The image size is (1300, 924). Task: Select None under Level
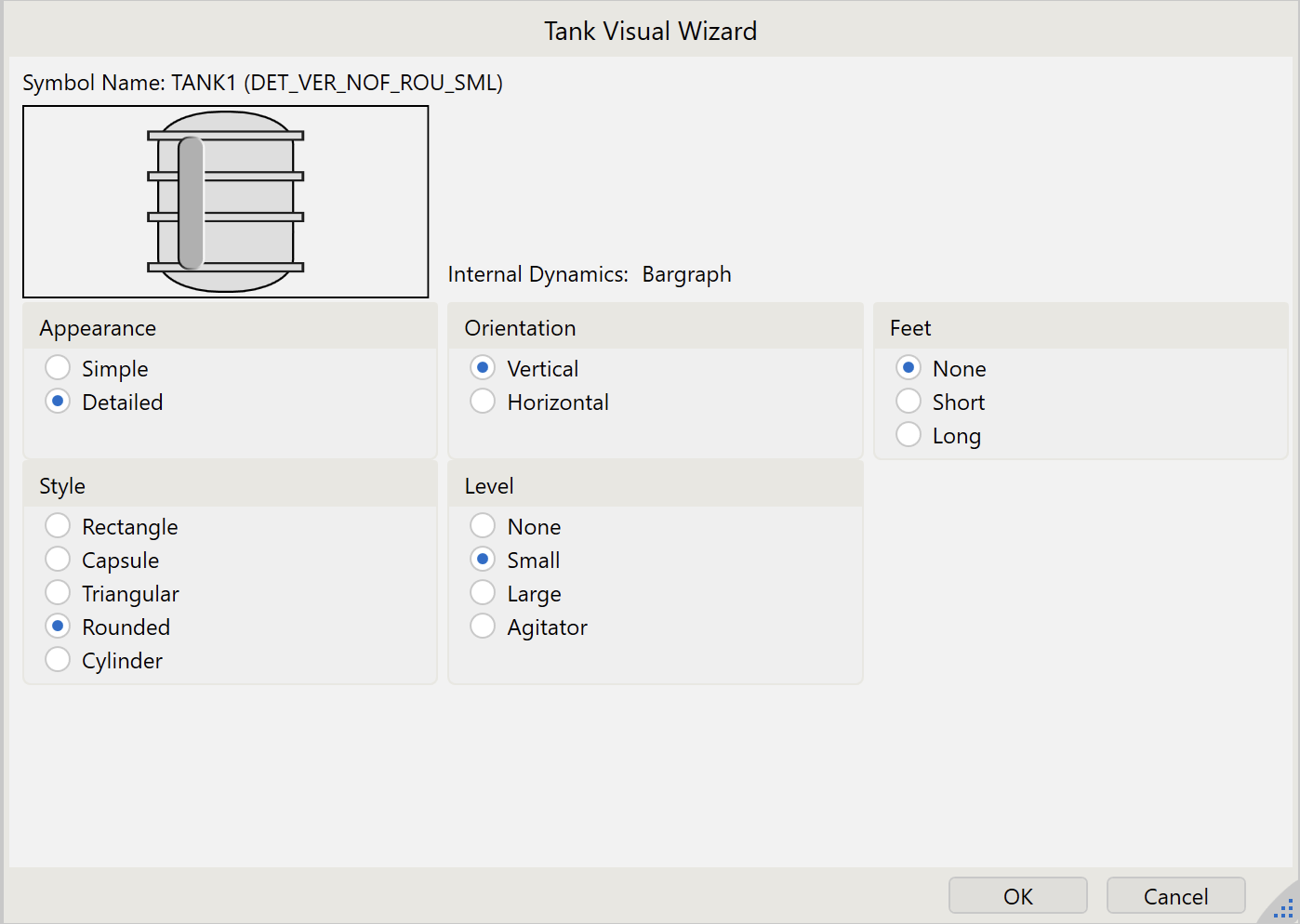pyautogui.click(x=483, y=526)
